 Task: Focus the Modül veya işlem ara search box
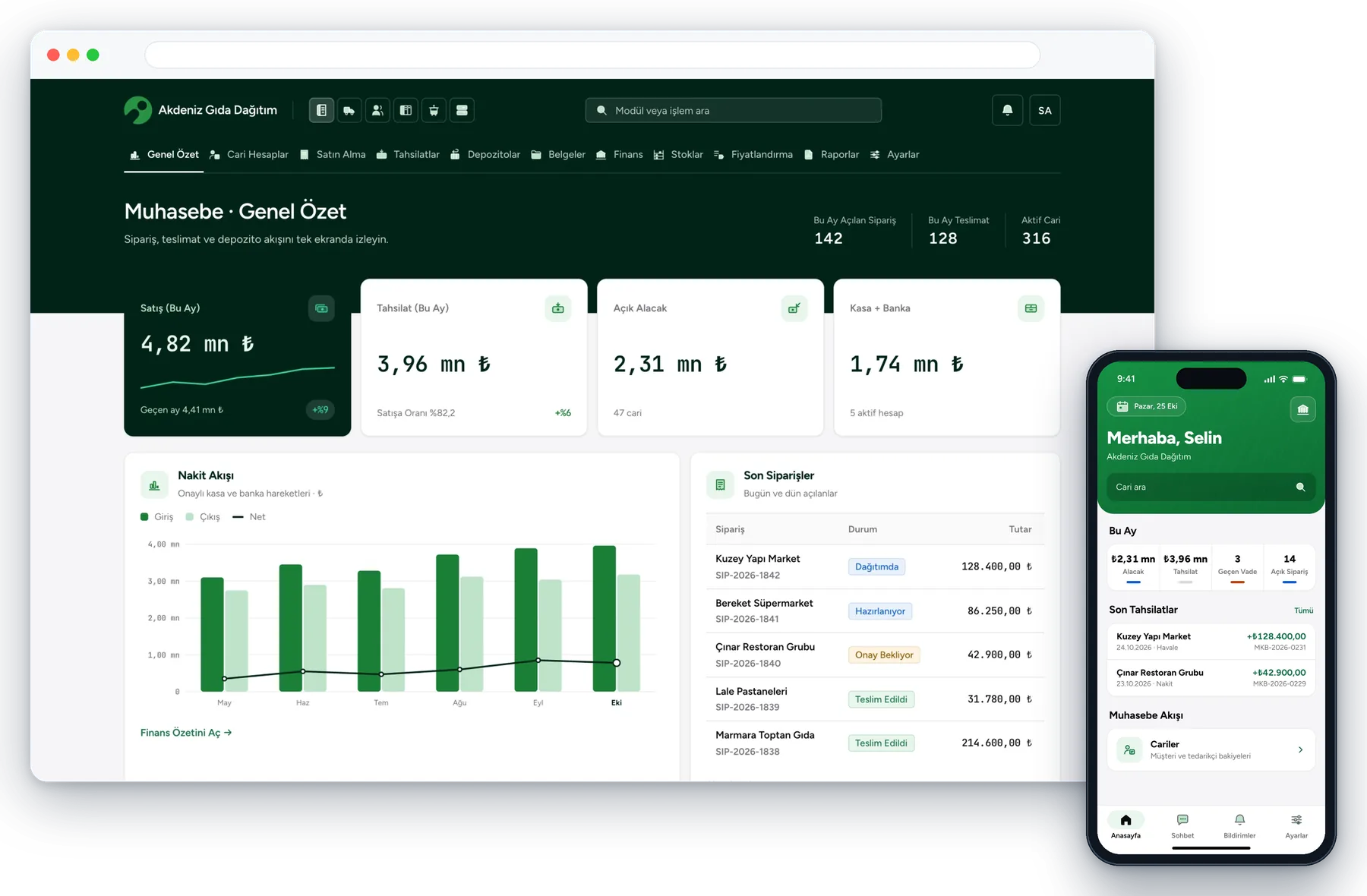734,110
